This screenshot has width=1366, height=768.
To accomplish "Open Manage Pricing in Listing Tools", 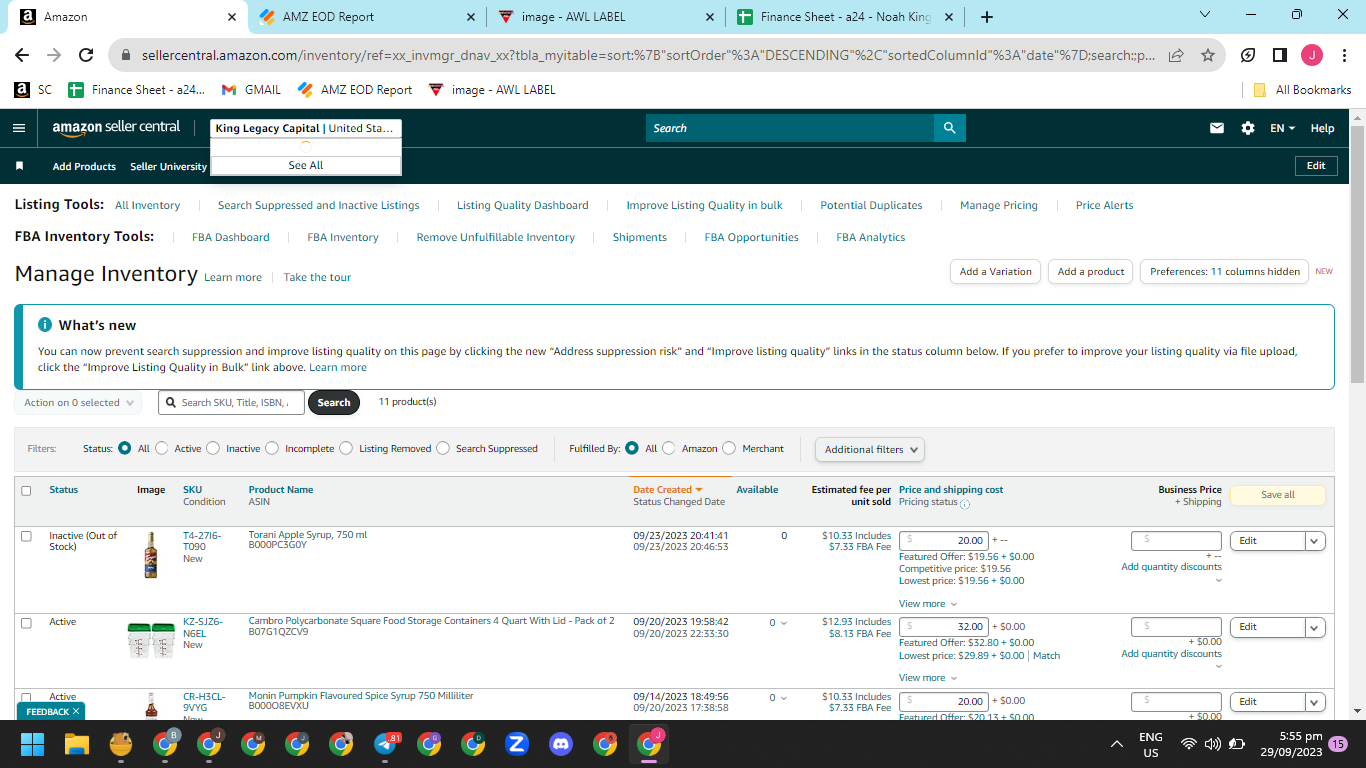I will click(999, 206).
